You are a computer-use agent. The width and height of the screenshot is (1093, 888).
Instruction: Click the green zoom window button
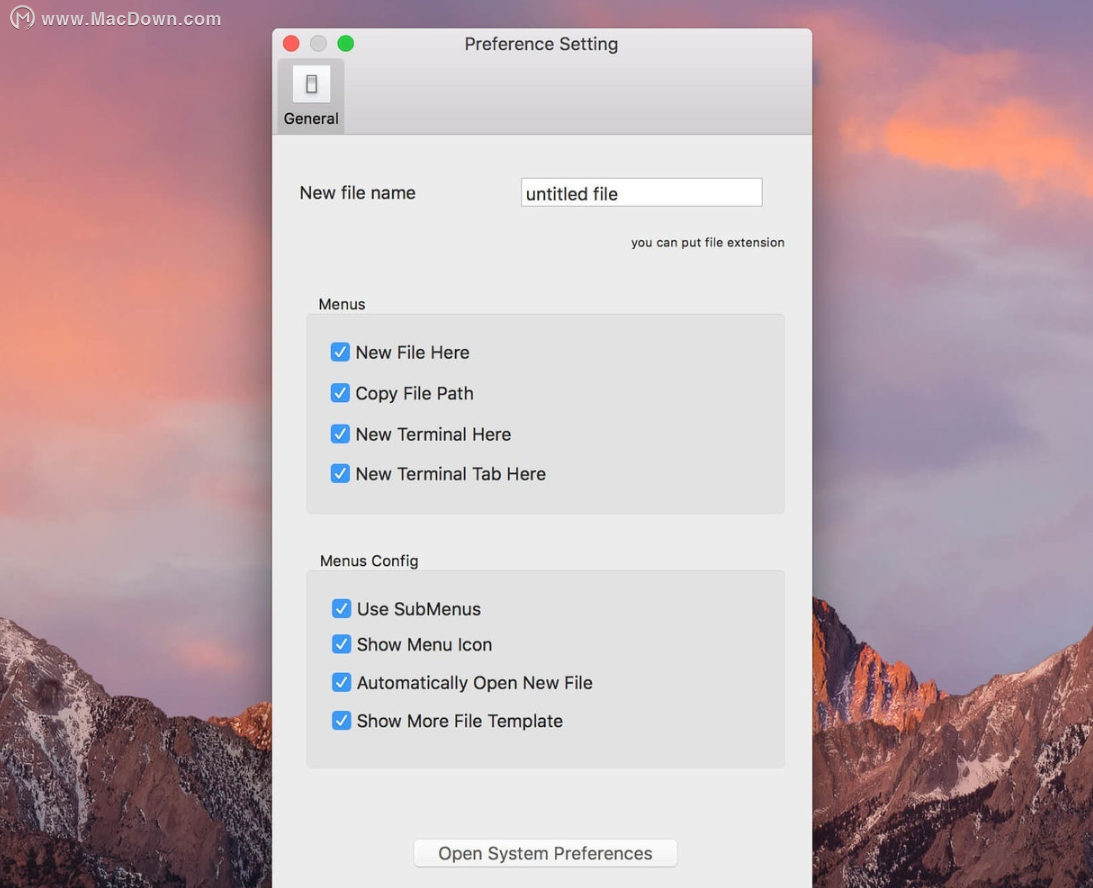click(346, 44)
